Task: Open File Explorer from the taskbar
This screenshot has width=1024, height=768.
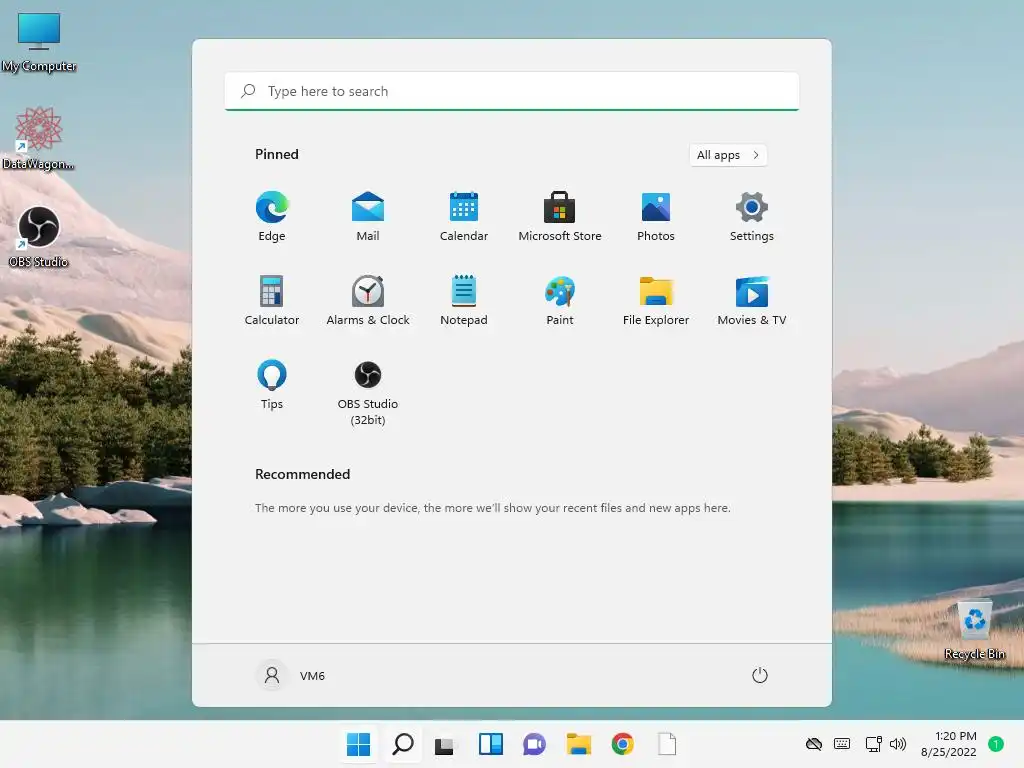Action: (579, 744)
